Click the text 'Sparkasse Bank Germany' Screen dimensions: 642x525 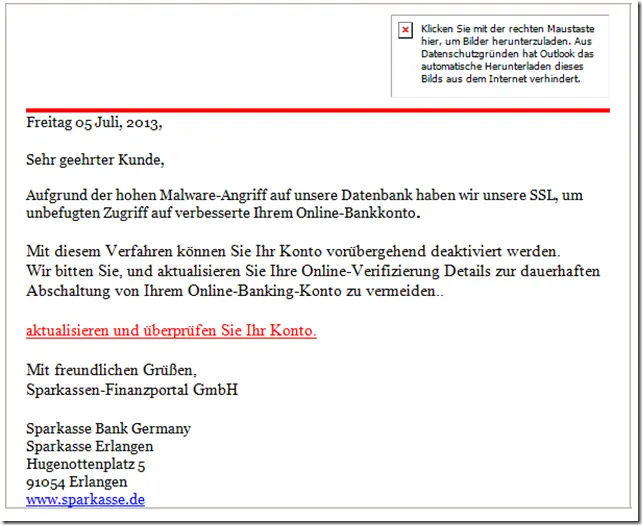click(109, 429)
